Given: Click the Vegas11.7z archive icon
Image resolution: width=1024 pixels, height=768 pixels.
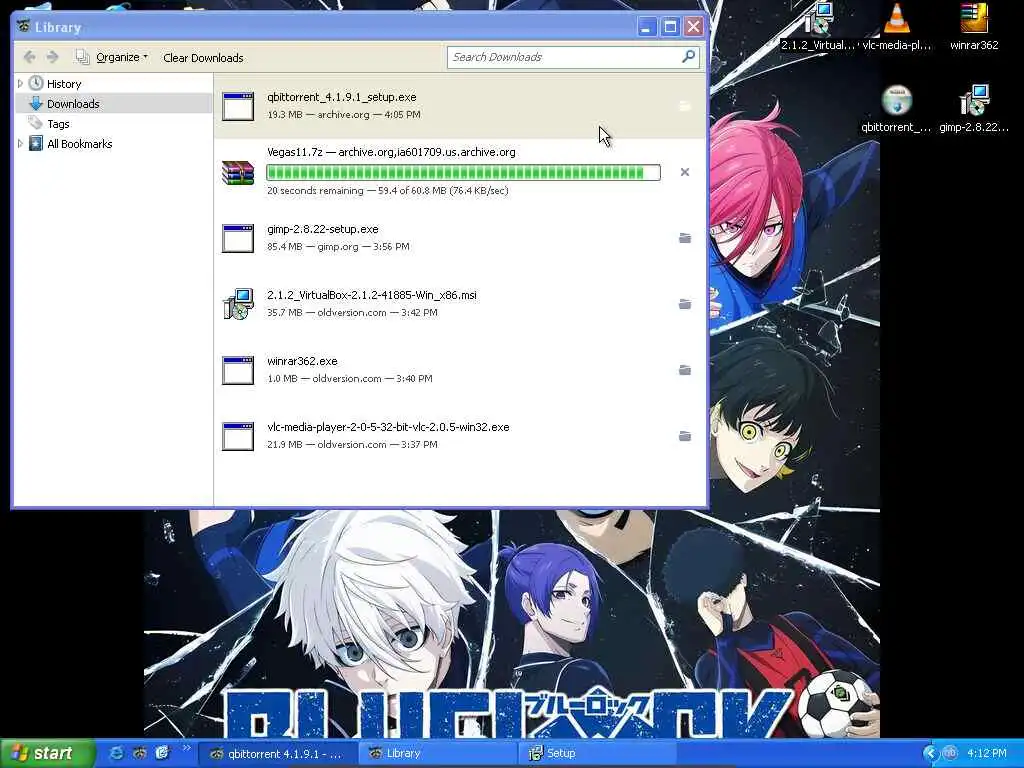Looking at the screenshot, I should [x=238, y=172].
